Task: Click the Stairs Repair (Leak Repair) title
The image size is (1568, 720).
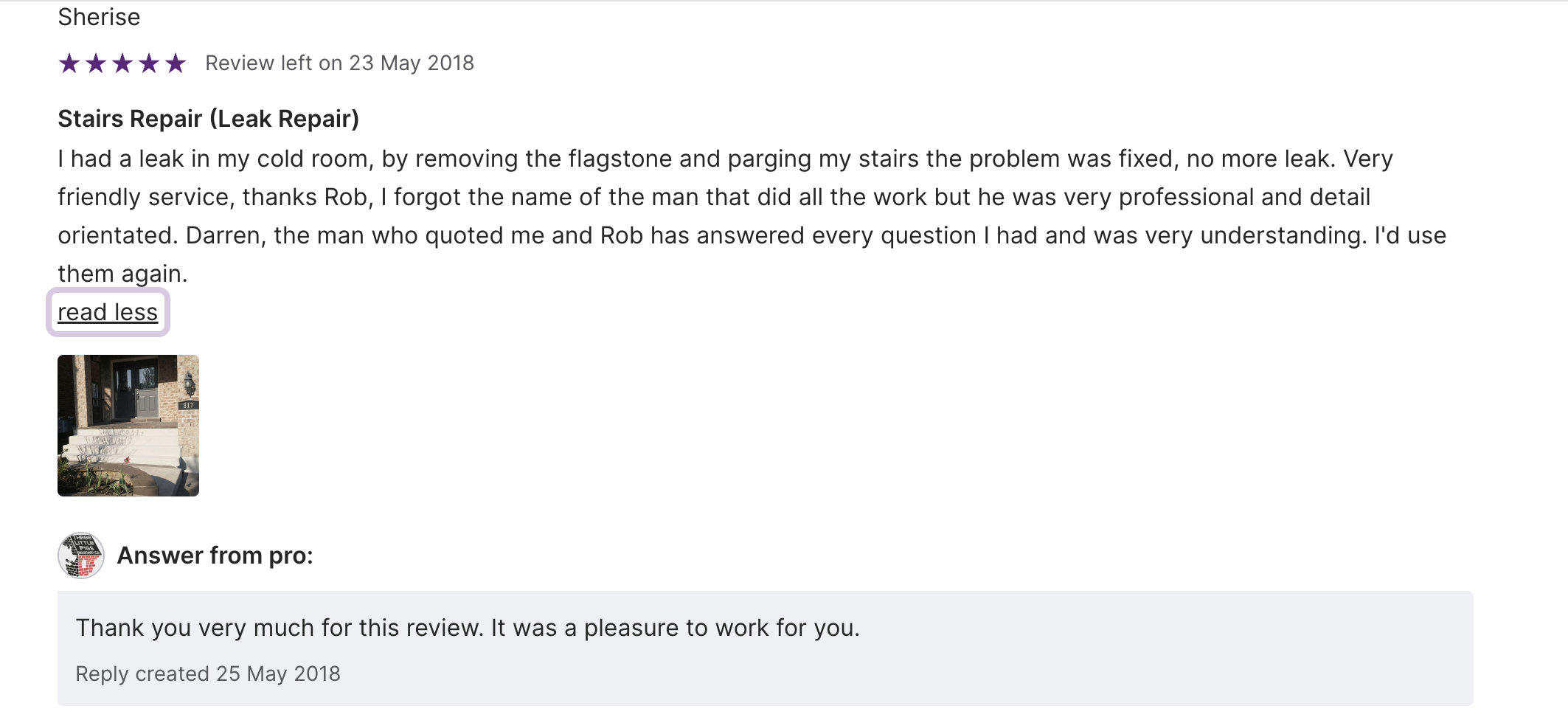Action: 208,119
